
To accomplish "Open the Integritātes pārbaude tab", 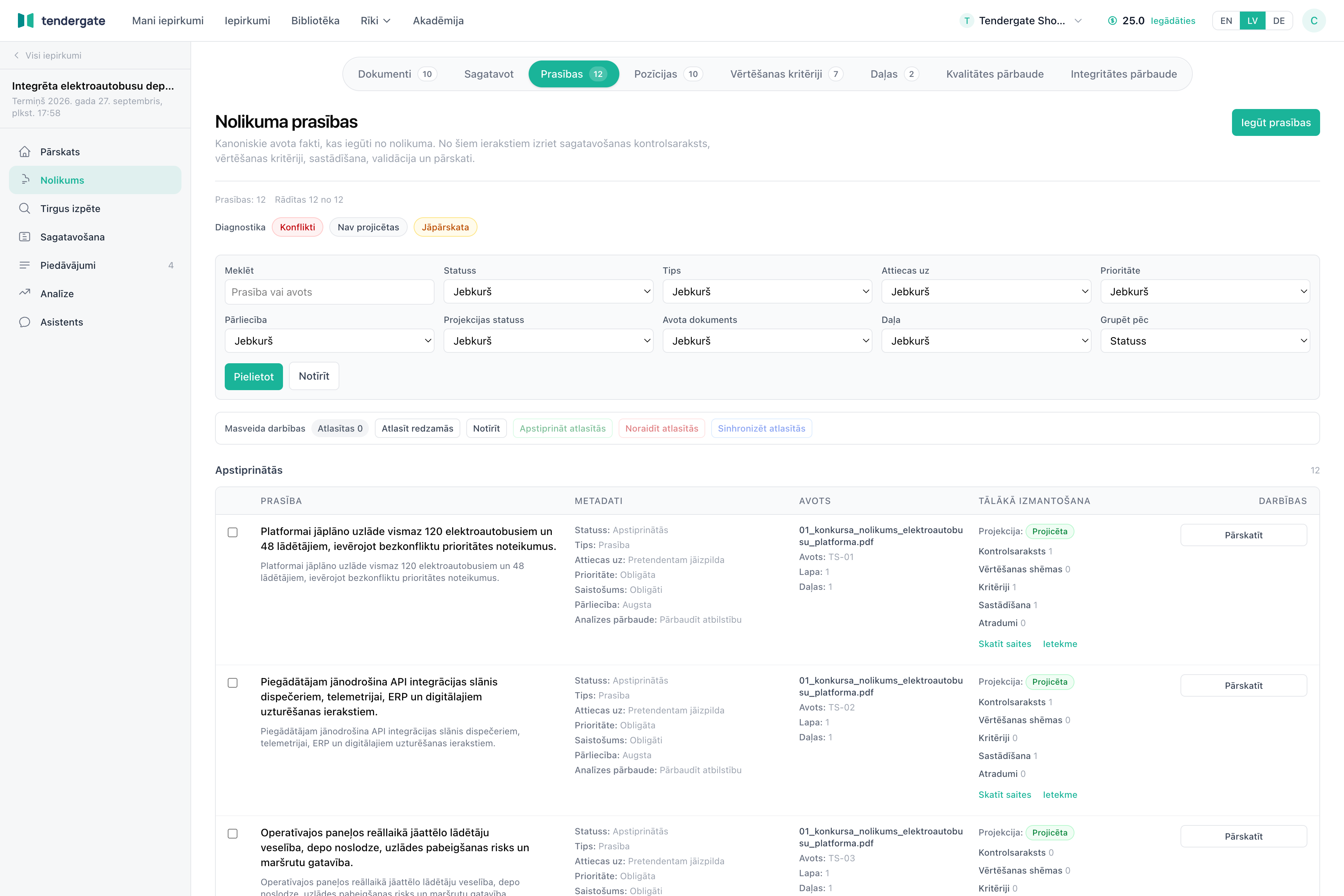I will (x=1123, y=74).
